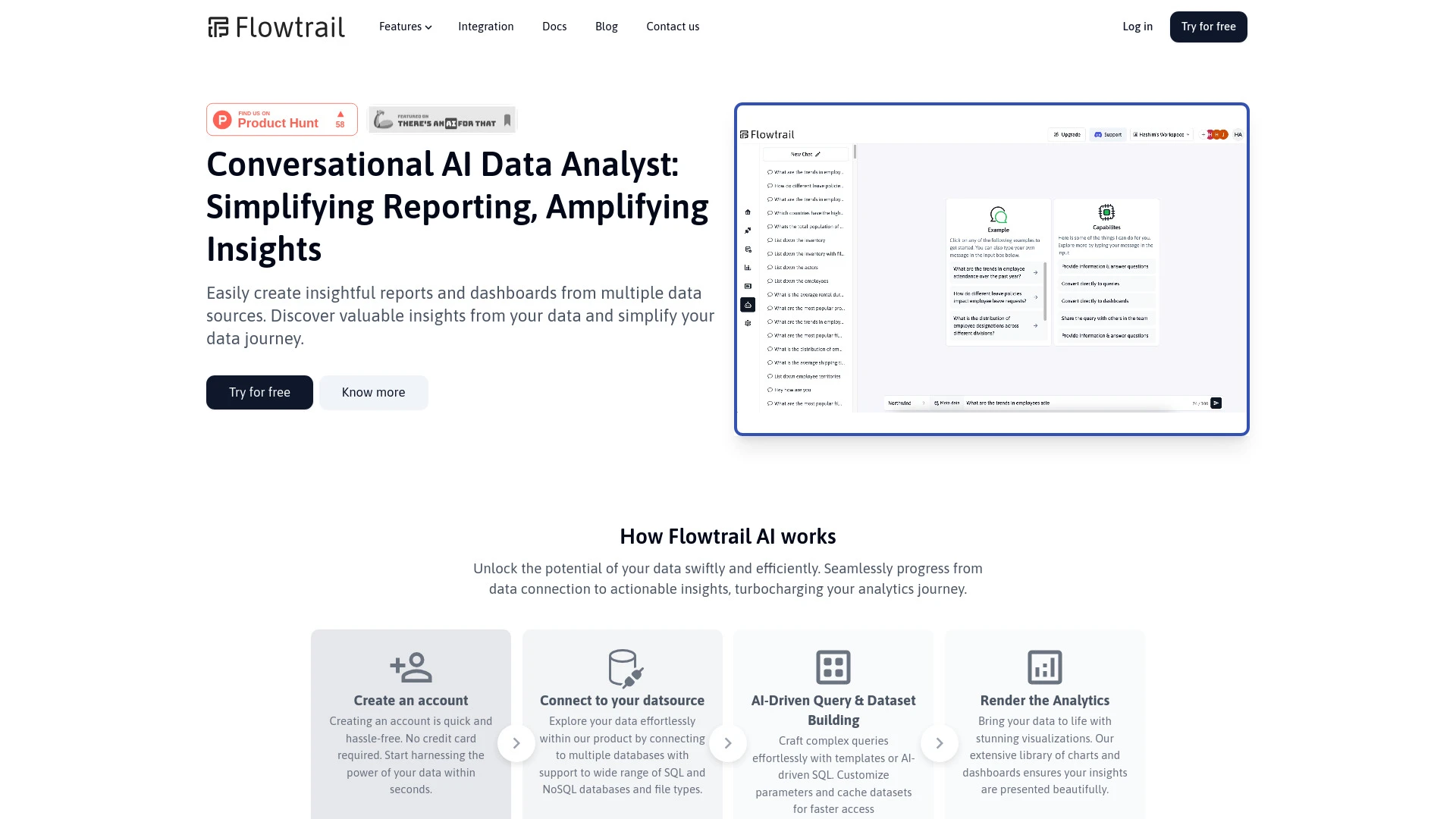Click the next arrow on step three

click(939, 743)
